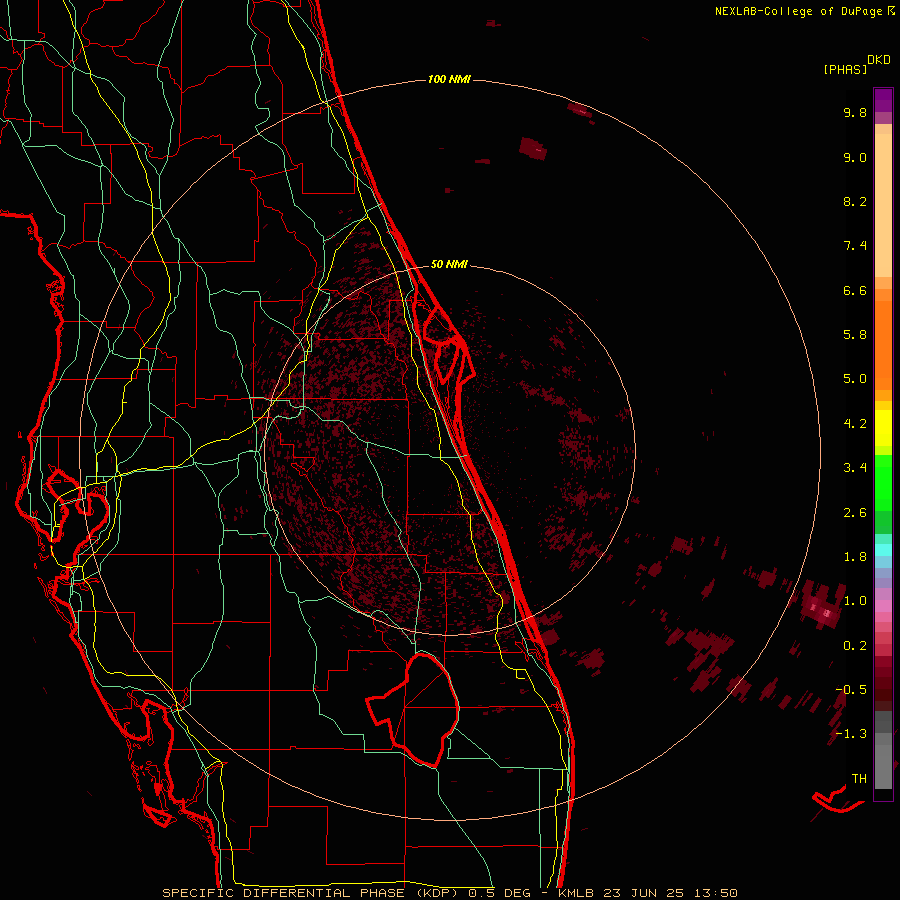Screen dimensions: 900x900
Task: Click the 4.2 value on the color scale
Action: 855,424
